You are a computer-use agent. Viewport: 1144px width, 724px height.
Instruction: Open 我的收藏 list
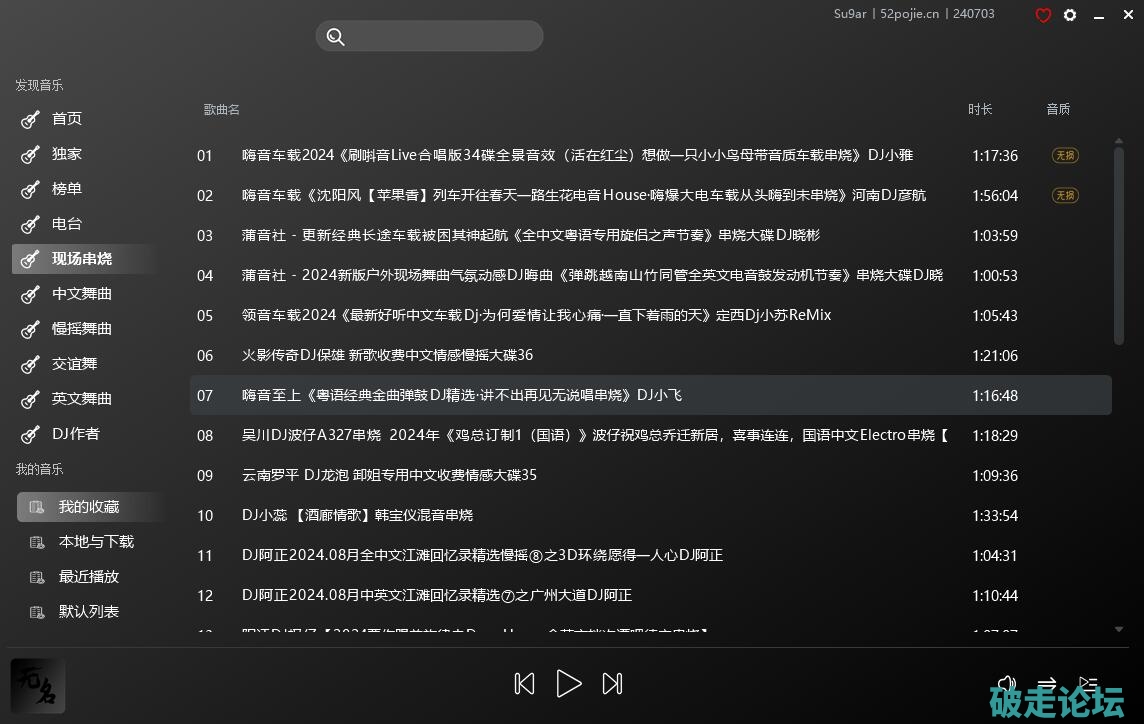tap(88, 507)
